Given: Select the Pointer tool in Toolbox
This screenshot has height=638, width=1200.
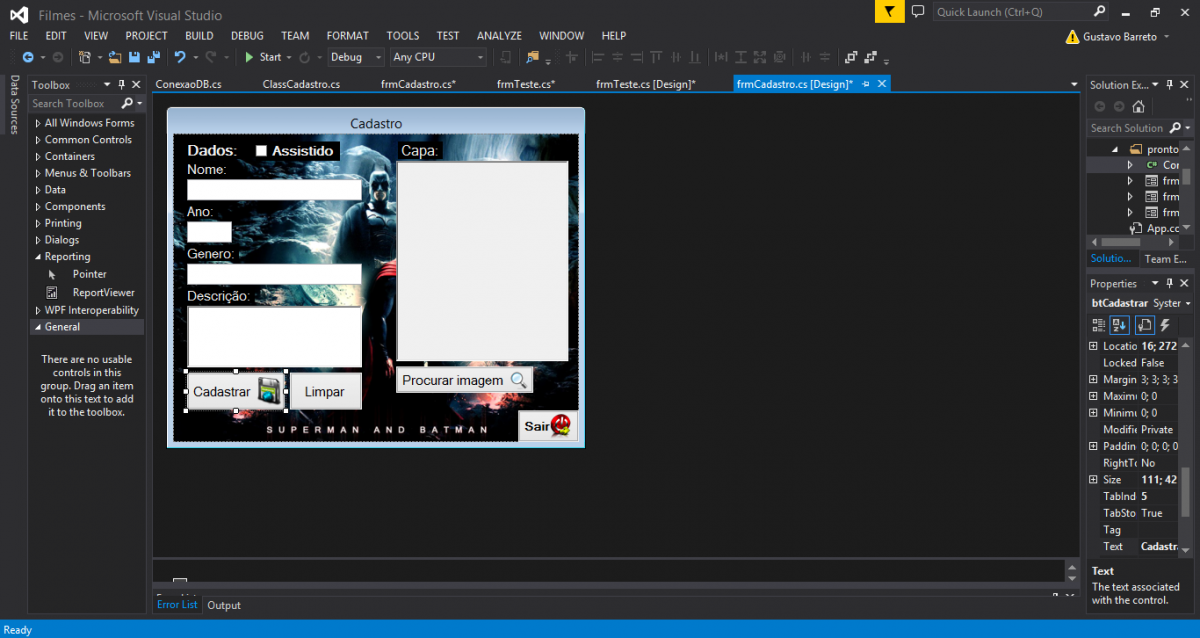Looking at the screenshot, I should coord(89,274).
